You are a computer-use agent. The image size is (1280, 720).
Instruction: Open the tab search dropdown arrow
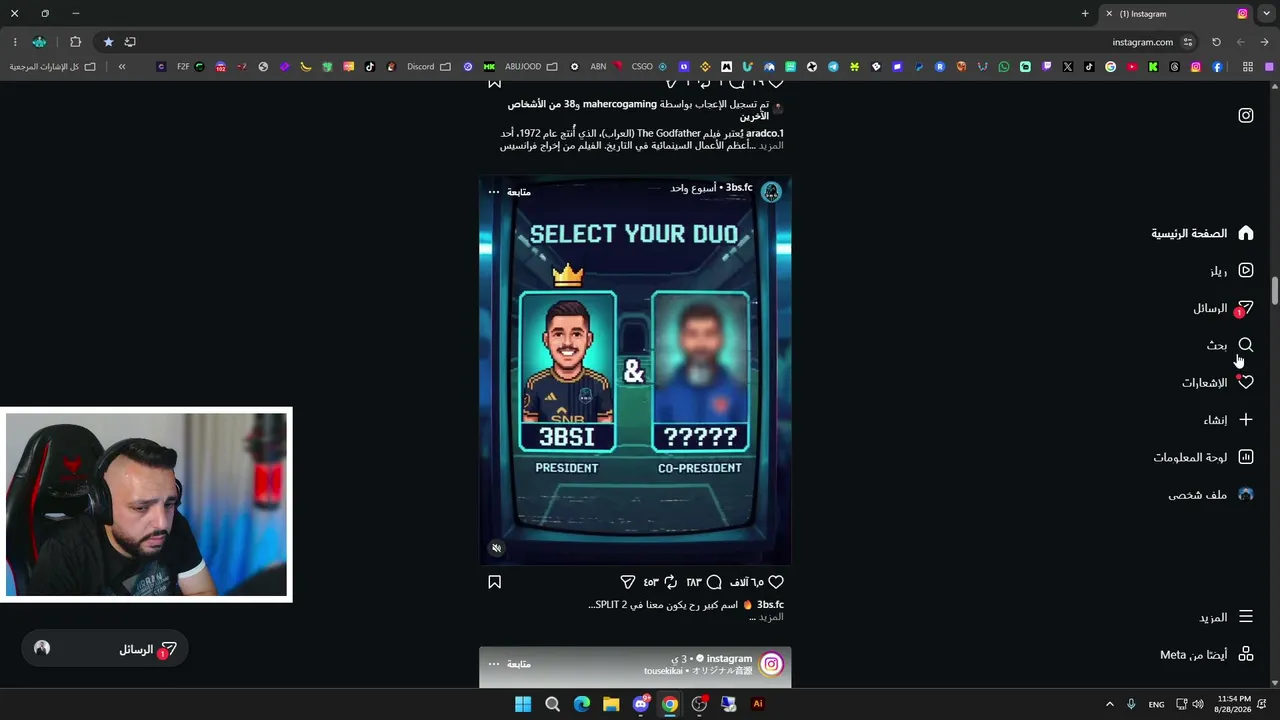coord(1266,14)
